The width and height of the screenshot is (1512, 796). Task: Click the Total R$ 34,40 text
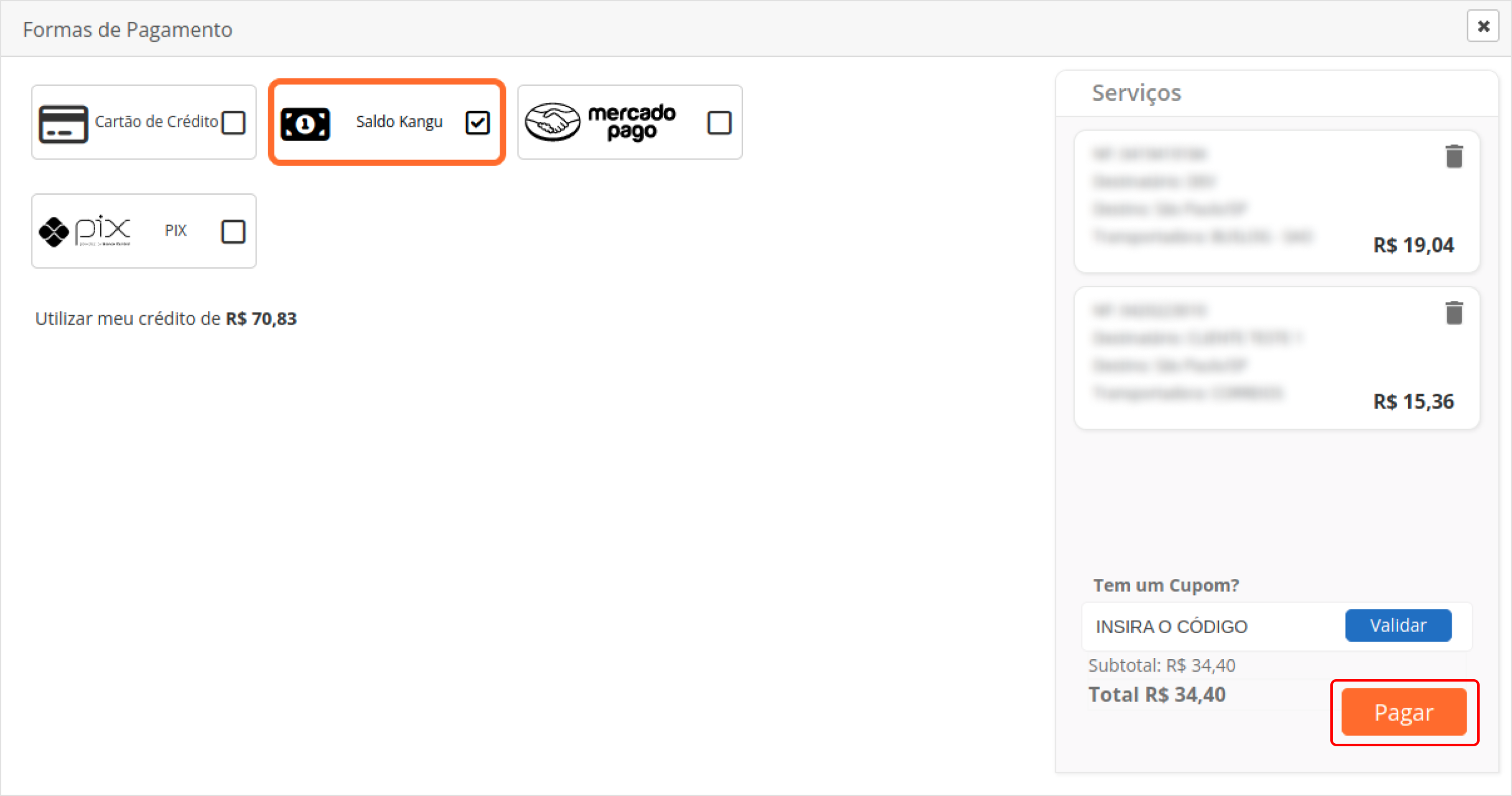(1157, 695)
